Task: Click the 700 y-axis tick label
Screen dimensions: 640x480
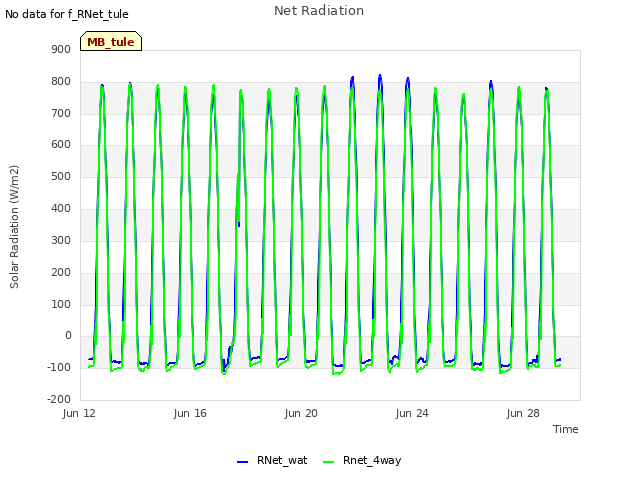Action: [61, 113]
